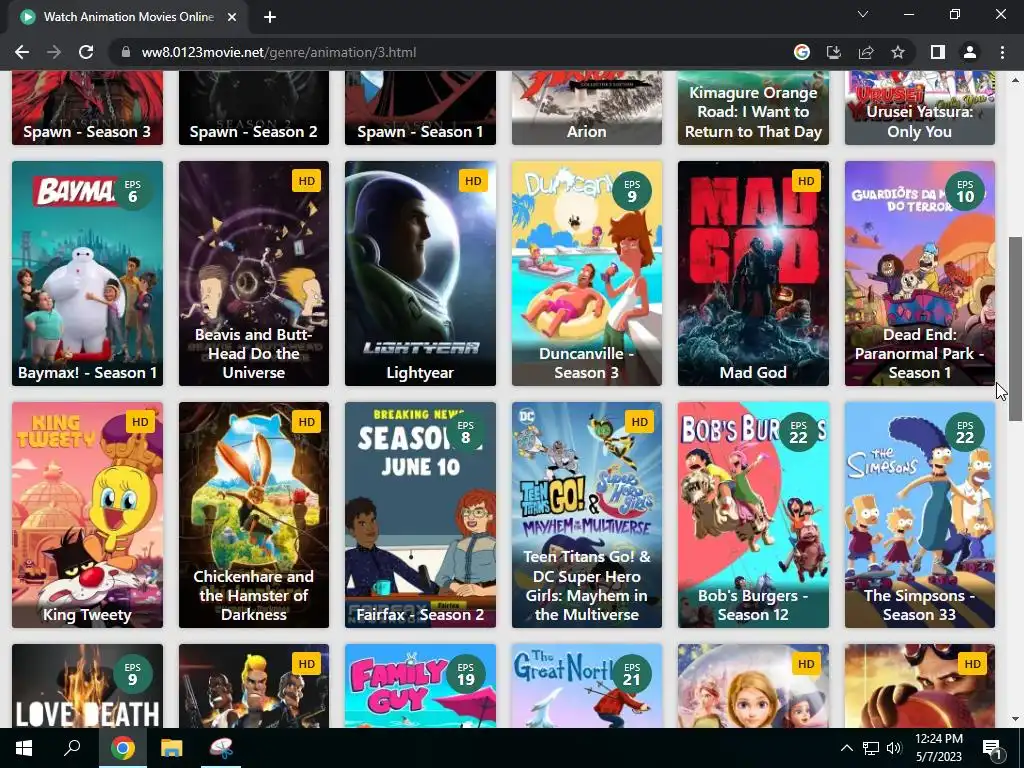Open the notification center icon
The width and height of the screenshot is (1024, 768).
993,748
